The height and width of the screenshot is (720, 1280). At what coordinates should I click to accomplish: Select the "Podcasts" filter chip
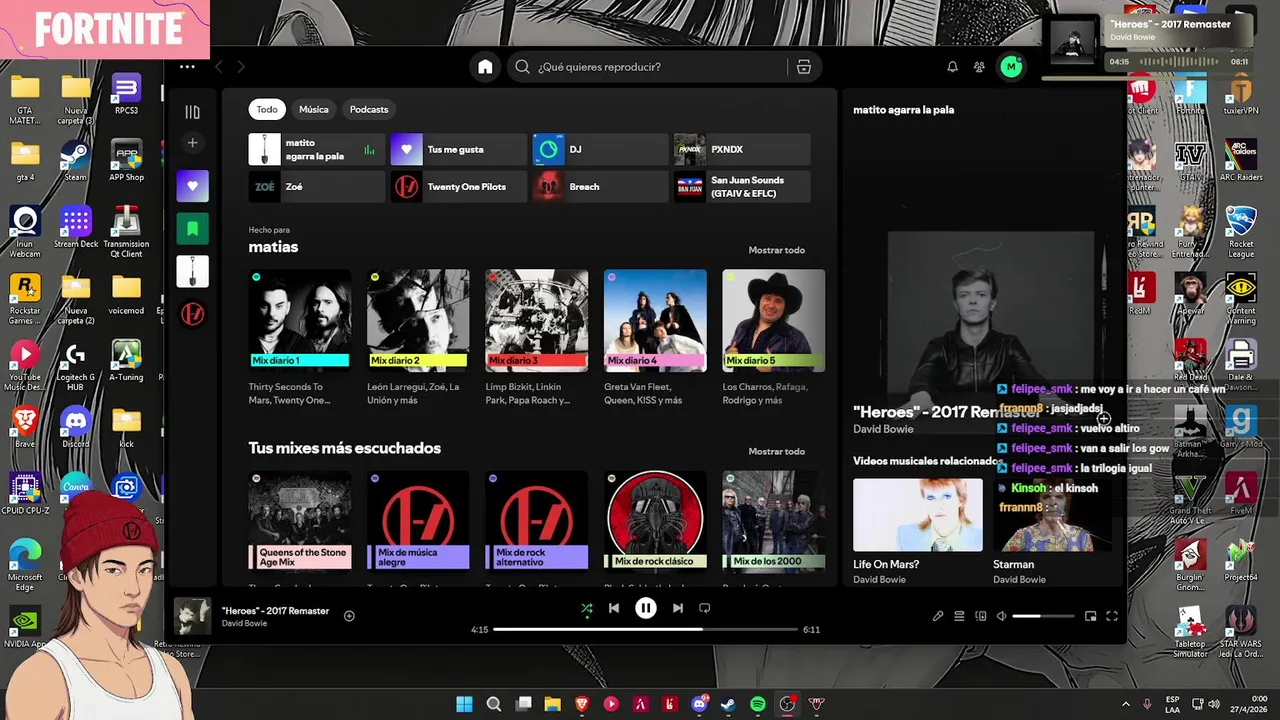pyautogui.click(x=369, y=109)
